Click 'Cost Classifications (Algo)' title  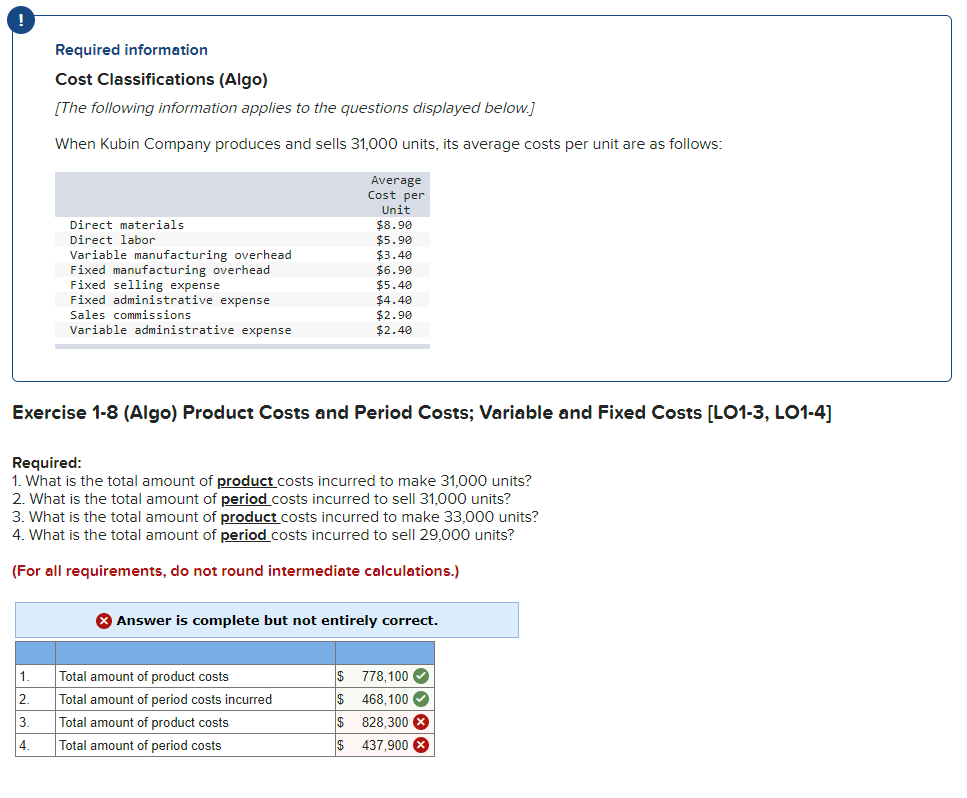click(x=162, y=80)
